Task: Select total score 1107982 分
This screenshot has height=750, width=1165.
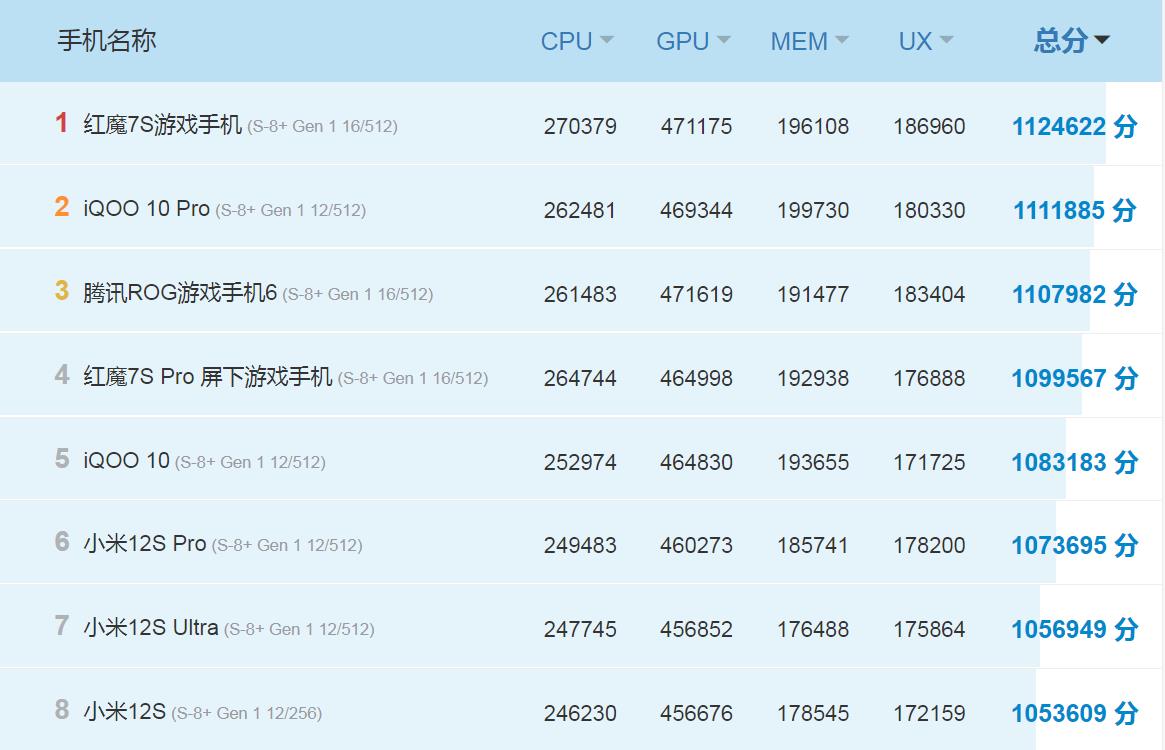Action: point(1074,294)
